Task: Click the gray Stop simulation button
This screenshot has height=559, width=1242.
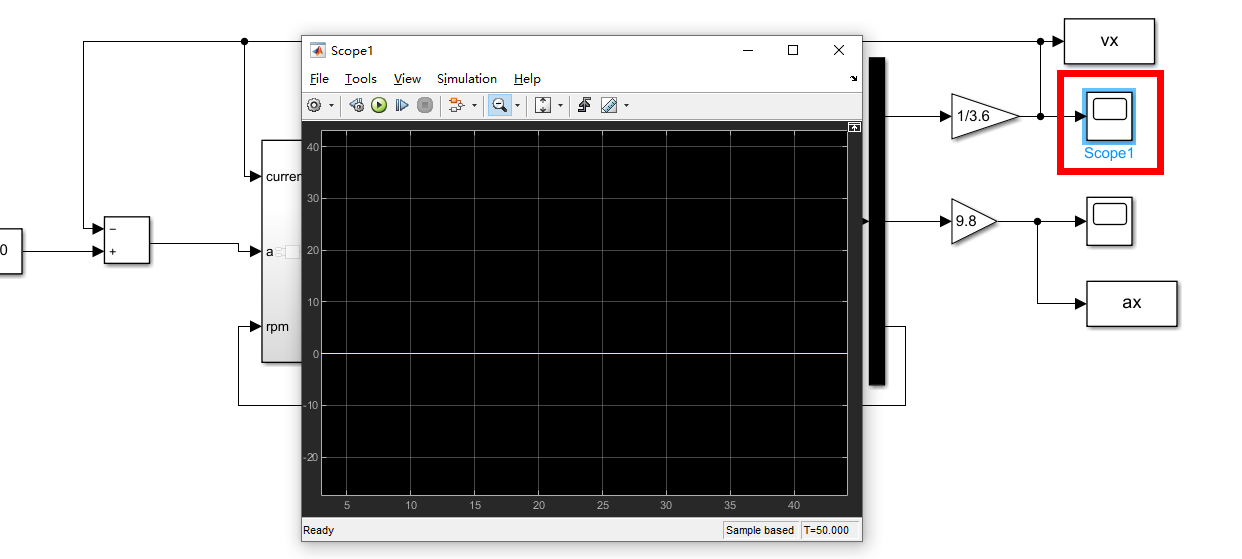Action: [x=425, y=105]
